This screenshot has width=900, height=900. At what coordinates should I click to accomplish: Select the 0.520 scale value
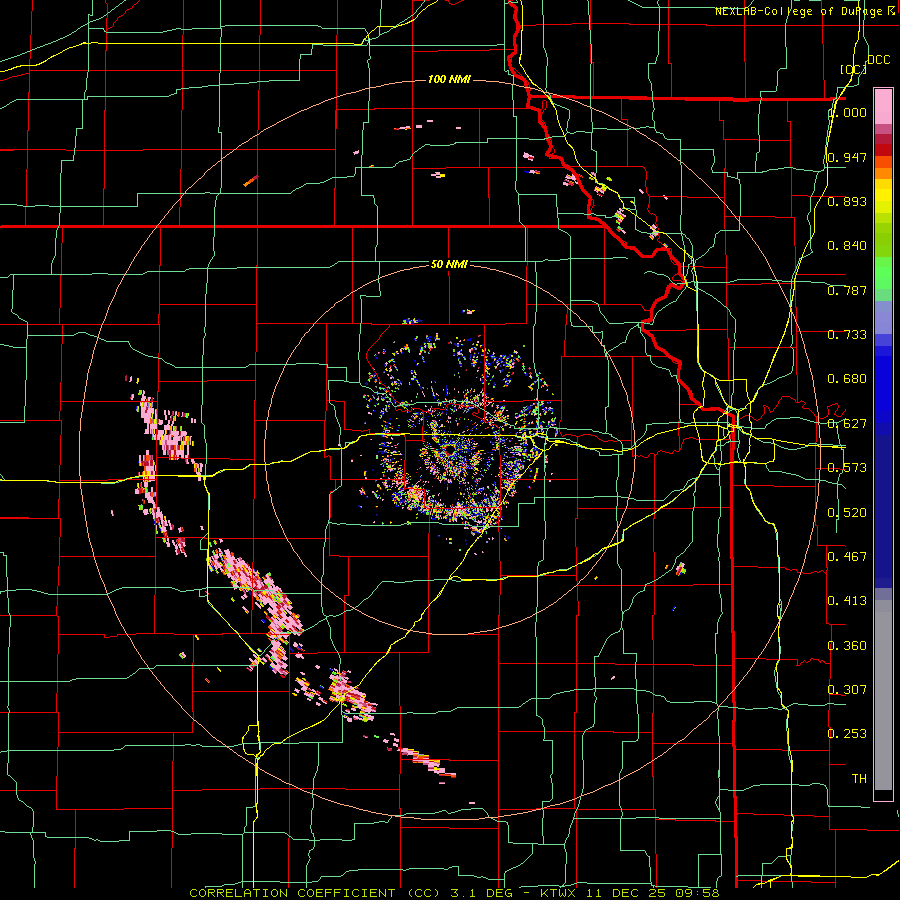click(x=847, y=513)
